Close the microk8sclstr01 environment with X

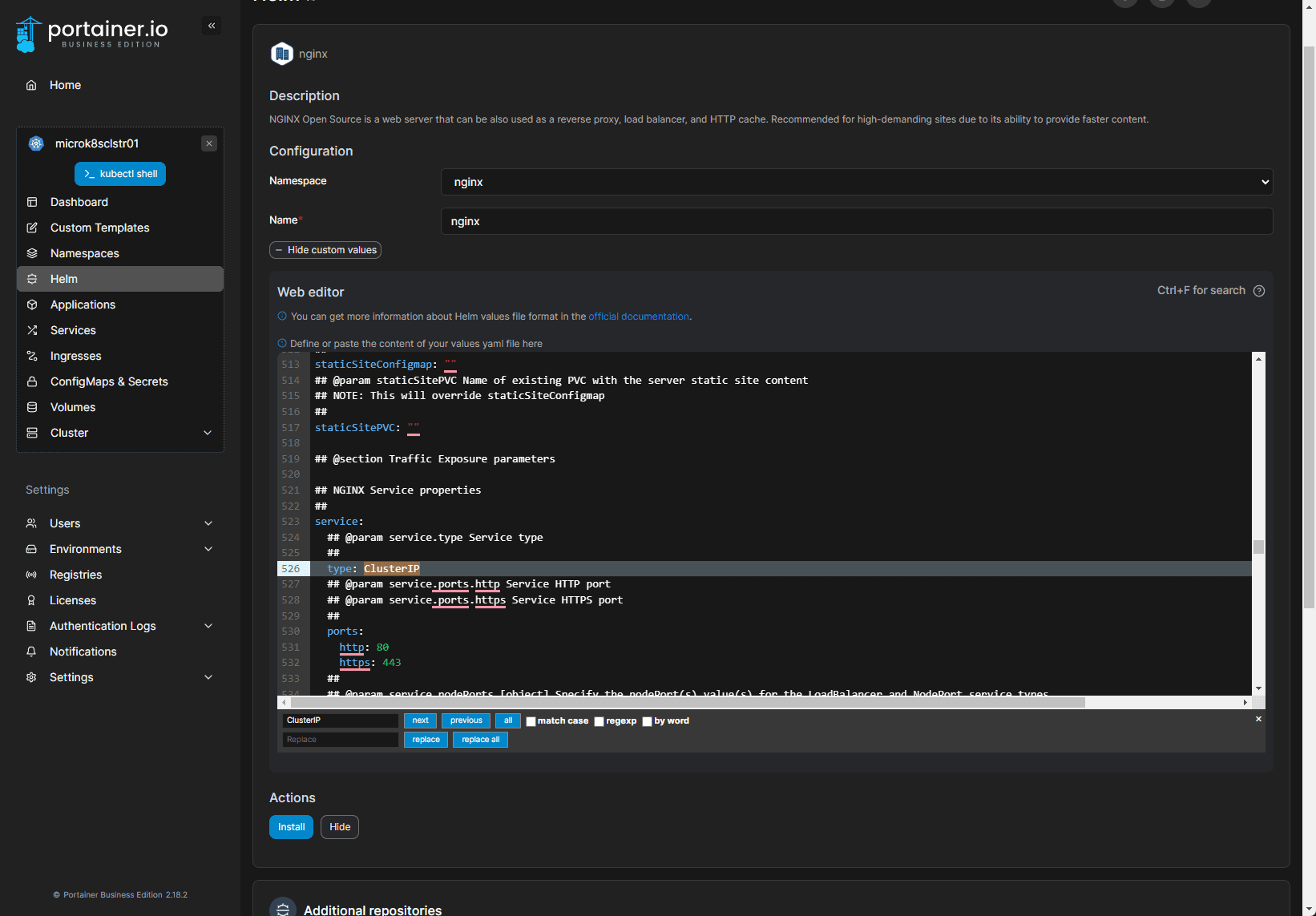pos(209,143)
